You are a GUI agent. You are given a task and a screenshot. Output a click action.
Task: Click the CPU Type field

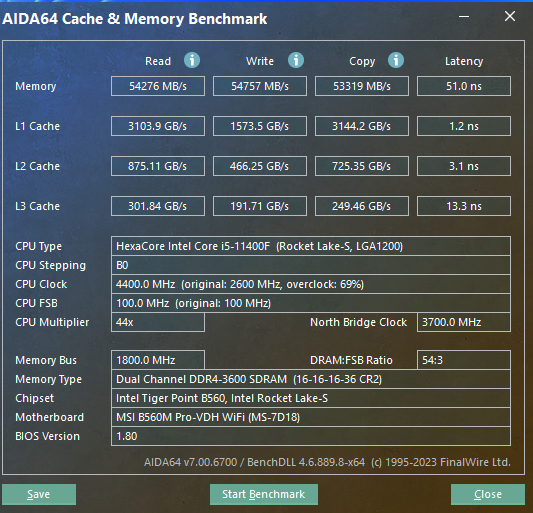coord(311,246)
